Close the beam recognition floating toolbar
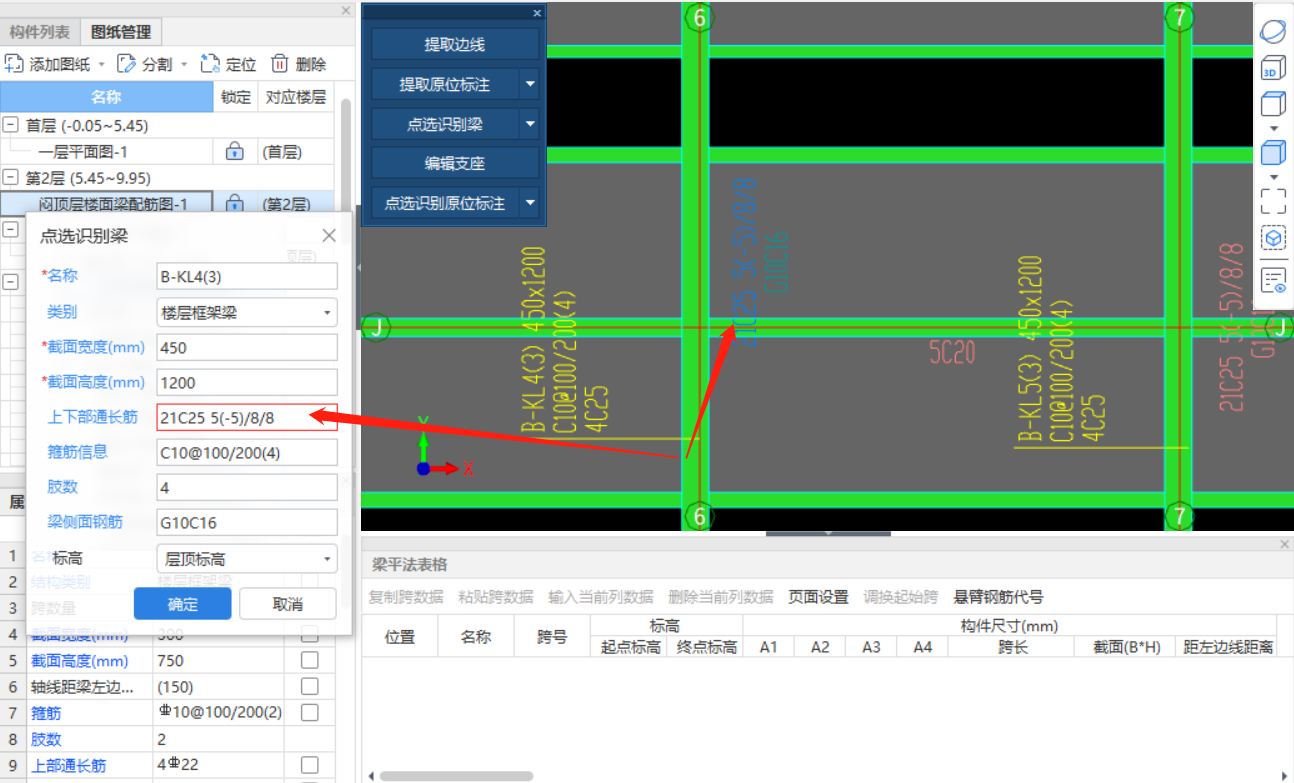The image size is (1294, 783). (x=537, y=13)
